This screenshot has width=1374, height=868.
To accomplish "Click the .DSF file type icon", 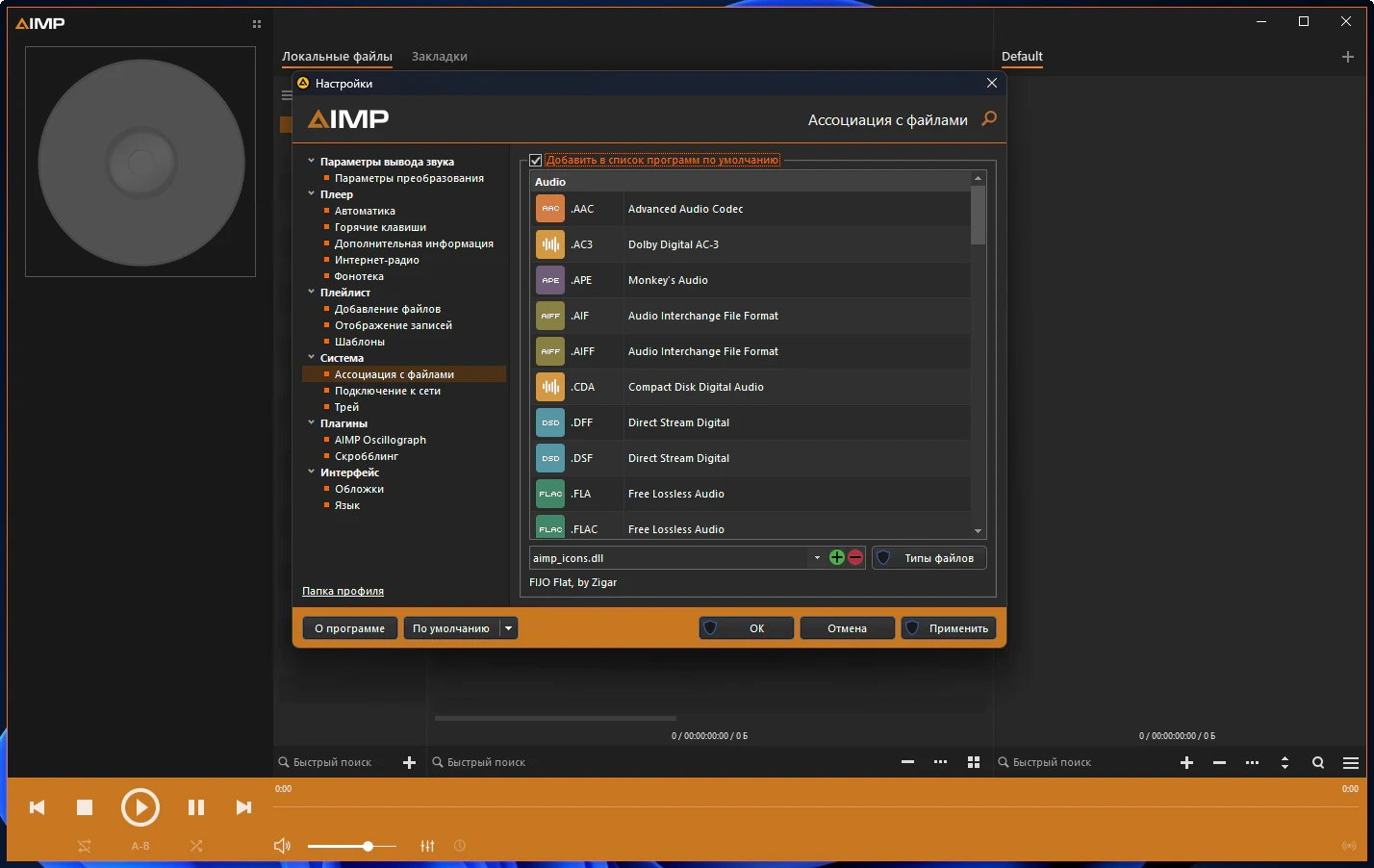I will [x=550, y=458].
